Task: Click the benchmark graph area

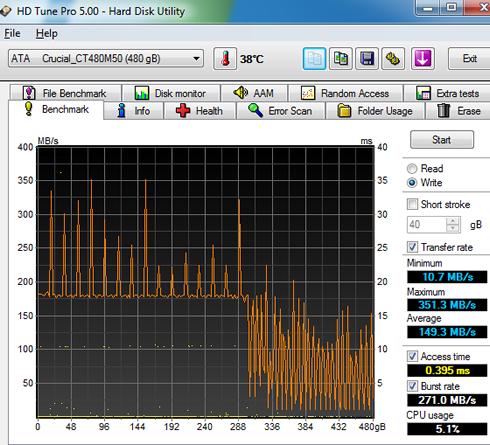Action: (x=205, y=282)
